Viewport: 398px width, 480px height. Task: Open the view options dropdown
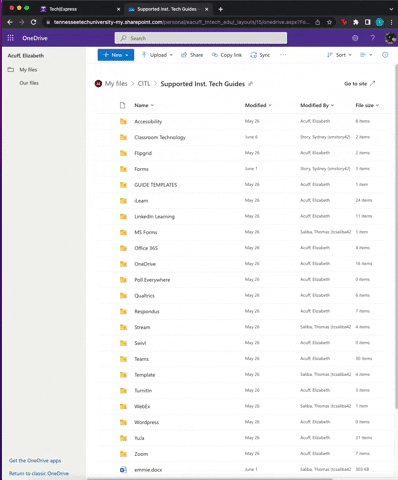366,55
